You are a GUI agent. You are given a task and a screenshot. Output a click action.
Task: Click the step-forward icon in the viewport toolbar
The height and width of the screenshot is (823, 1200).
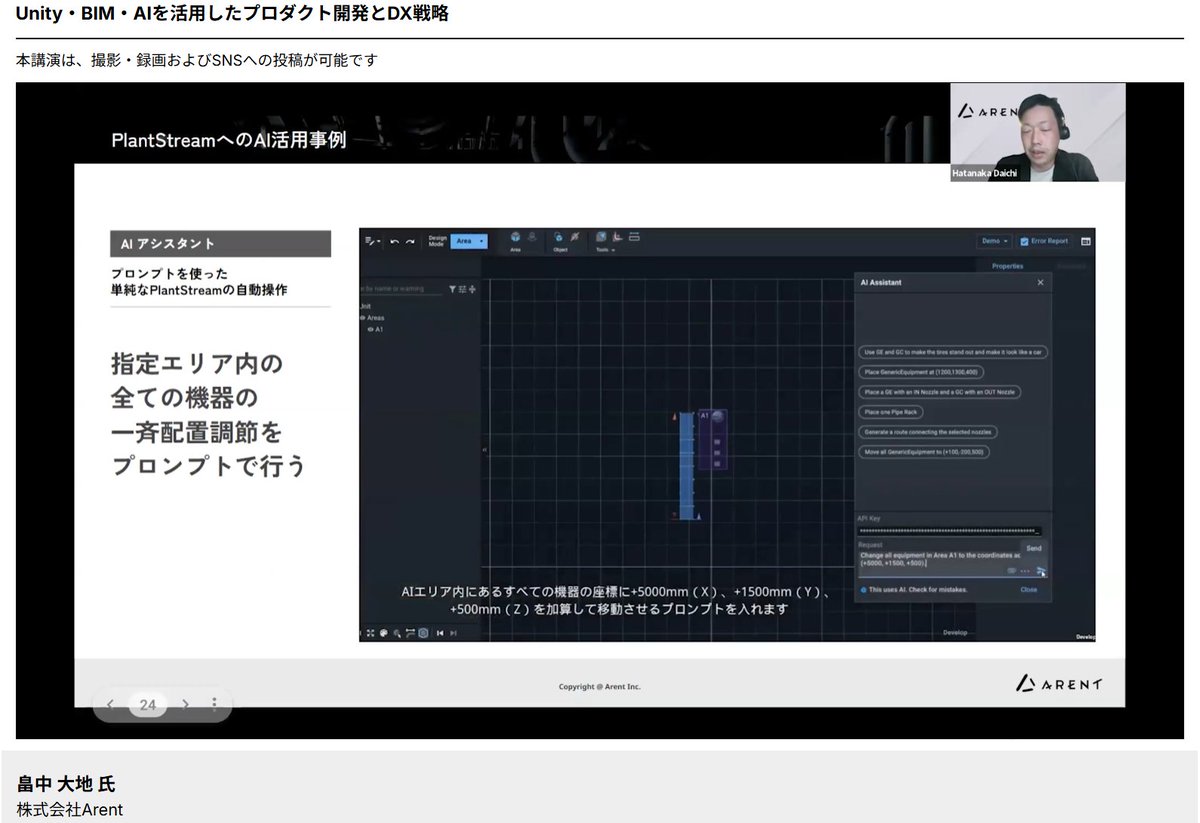[x=454, y=633]
